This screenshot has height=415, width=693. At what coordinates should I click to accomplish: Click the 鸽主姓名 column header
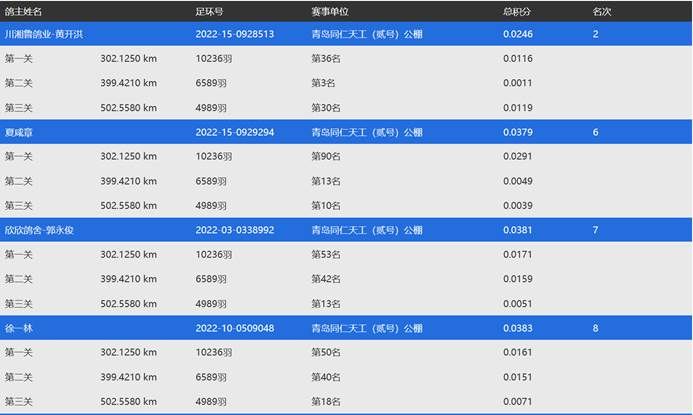click(23, 11)
